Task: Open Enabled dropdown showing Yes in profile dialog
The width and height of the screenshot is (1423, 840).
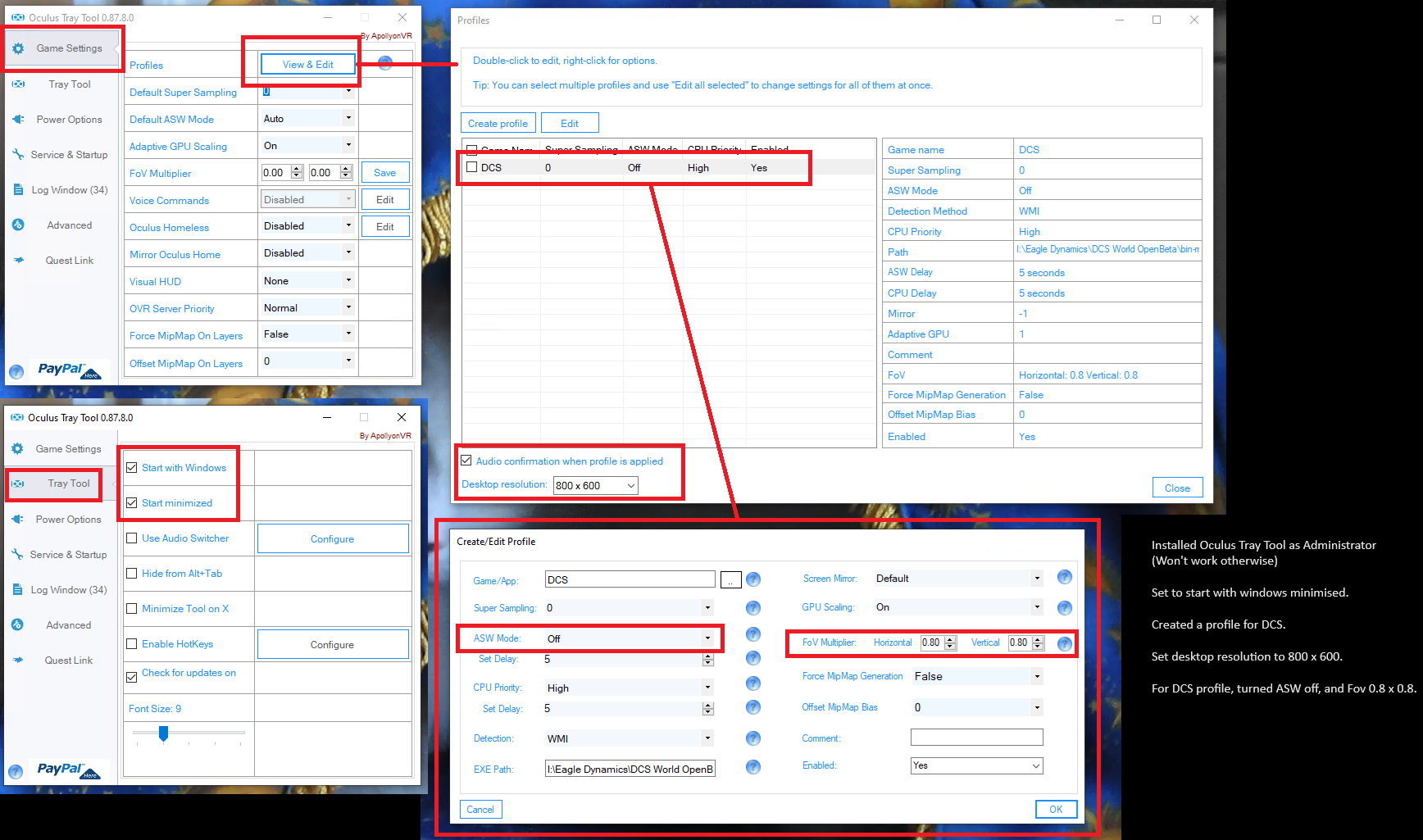Action: [x=977, y=765]
